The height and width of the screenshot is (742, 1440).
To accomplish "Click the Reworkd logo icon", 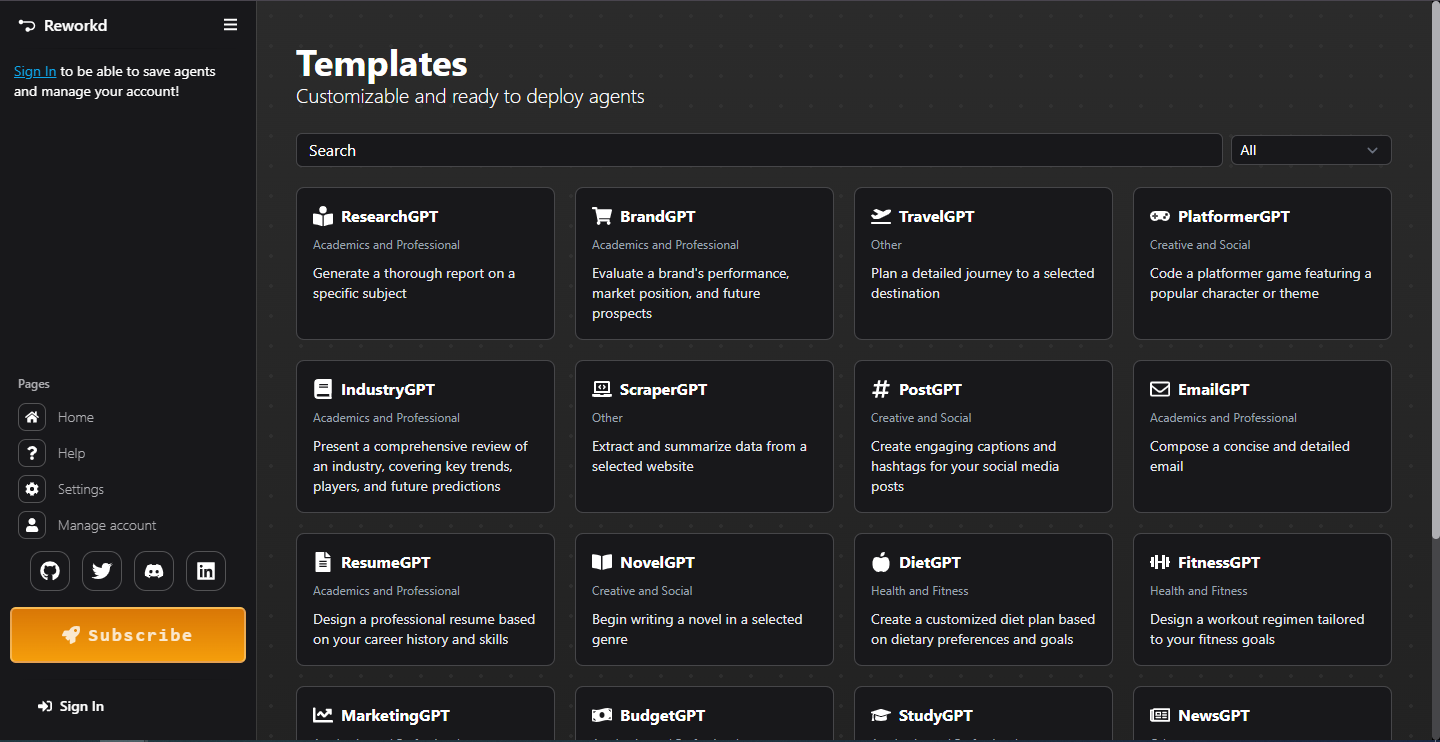I will pyautogui.click(x=27, y=25).
